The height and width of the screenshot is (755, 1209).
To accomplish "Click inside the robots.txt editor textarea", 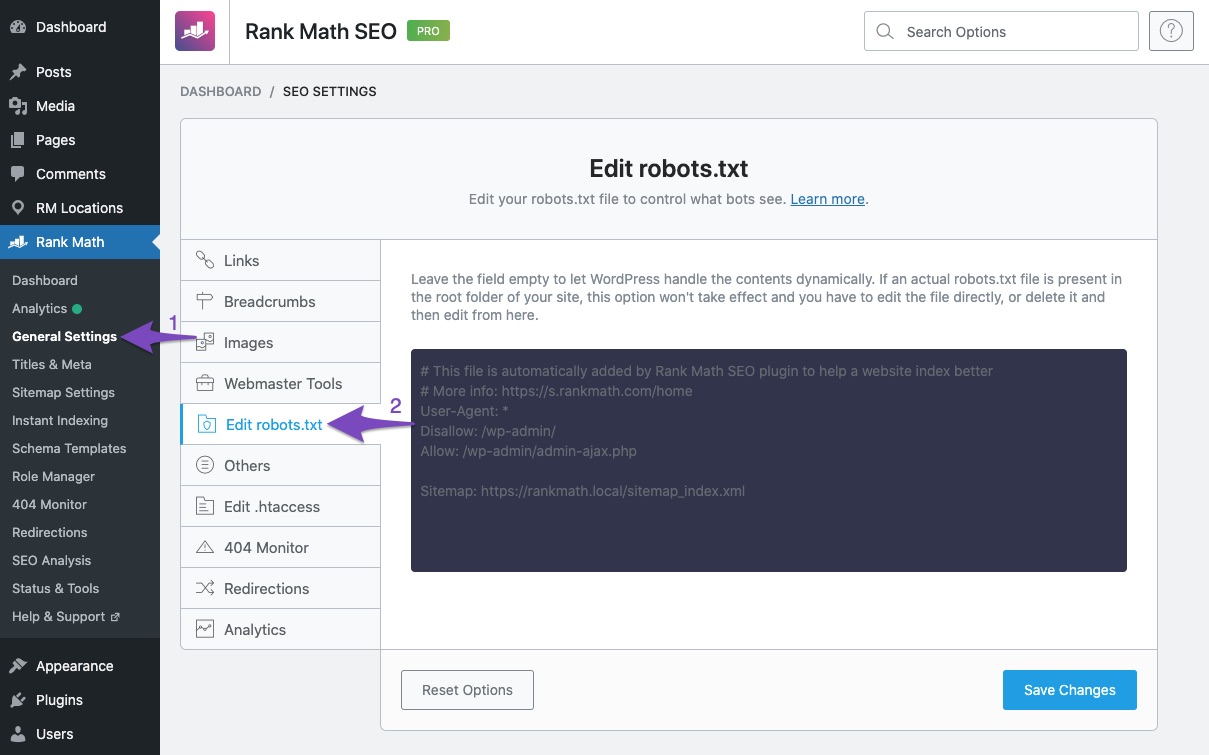I will [x=769, y=460].
